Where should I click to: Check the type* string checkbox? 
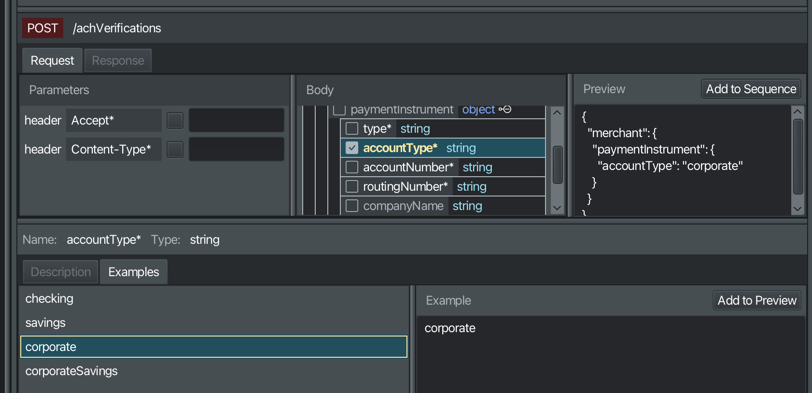352,128
